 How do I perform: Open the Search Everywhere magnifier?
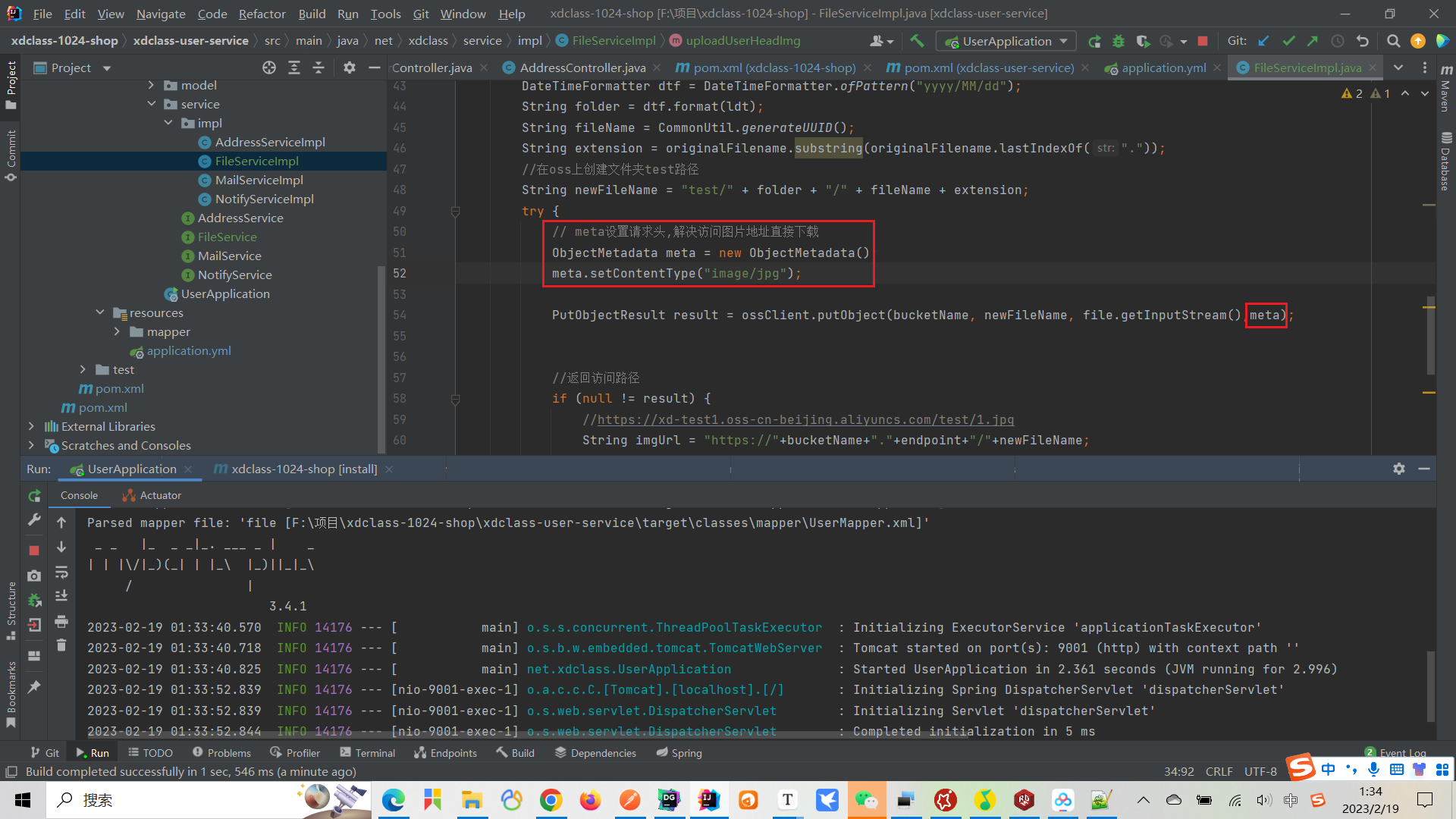[x=1393, y=41]
